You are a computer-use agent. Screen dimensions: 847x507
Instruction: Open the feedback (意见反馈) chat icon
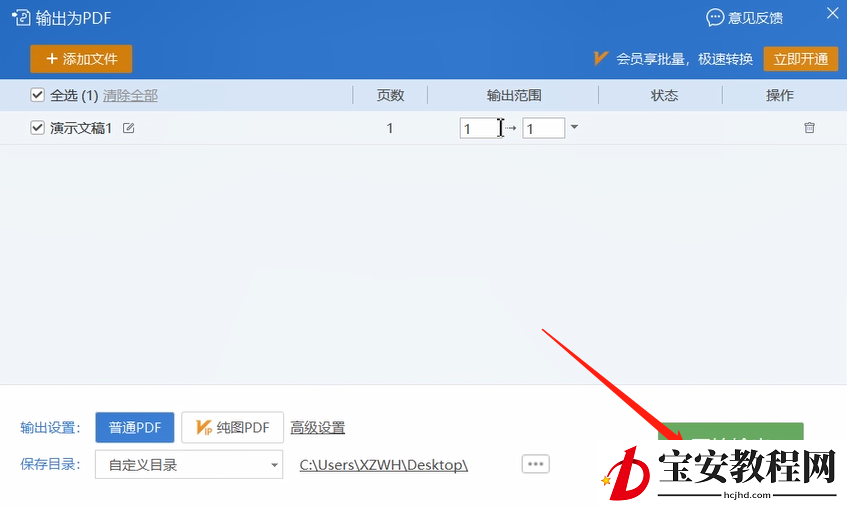point(715,17)
